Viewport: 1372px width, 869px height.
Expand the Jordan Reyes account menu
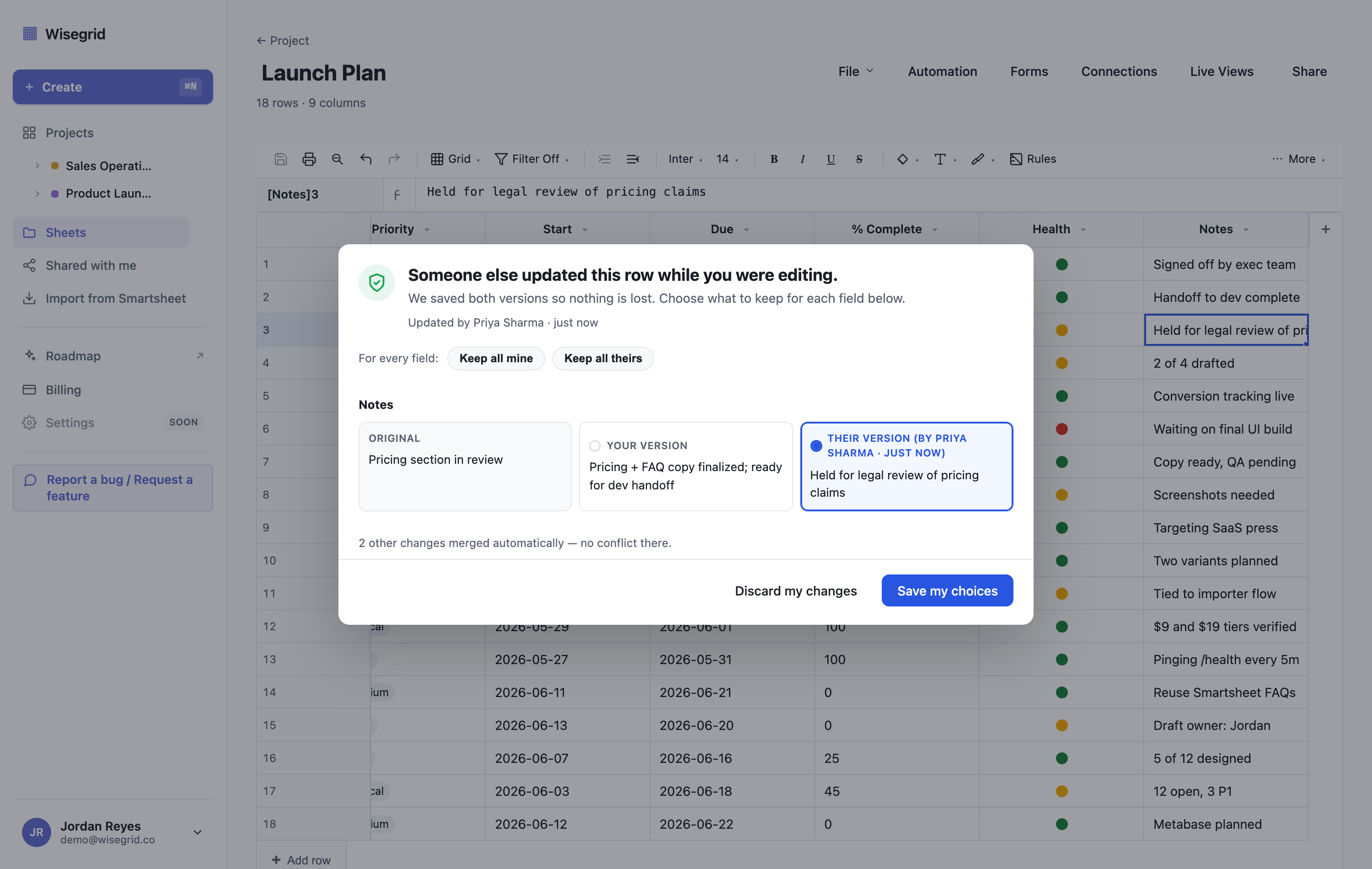click(x=198, y=832)
